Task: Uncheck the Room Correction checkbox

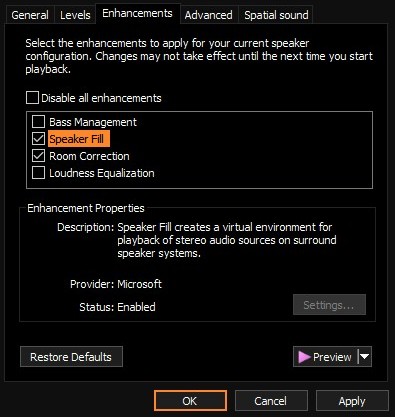Action: tap(38, 156)
